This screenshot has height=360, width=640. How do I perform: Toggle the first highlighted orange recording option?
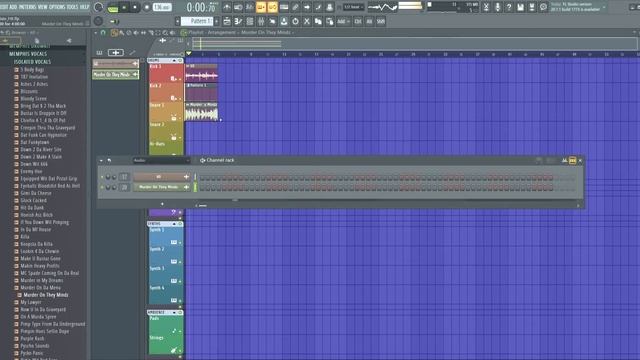click(x=261, y=7)
